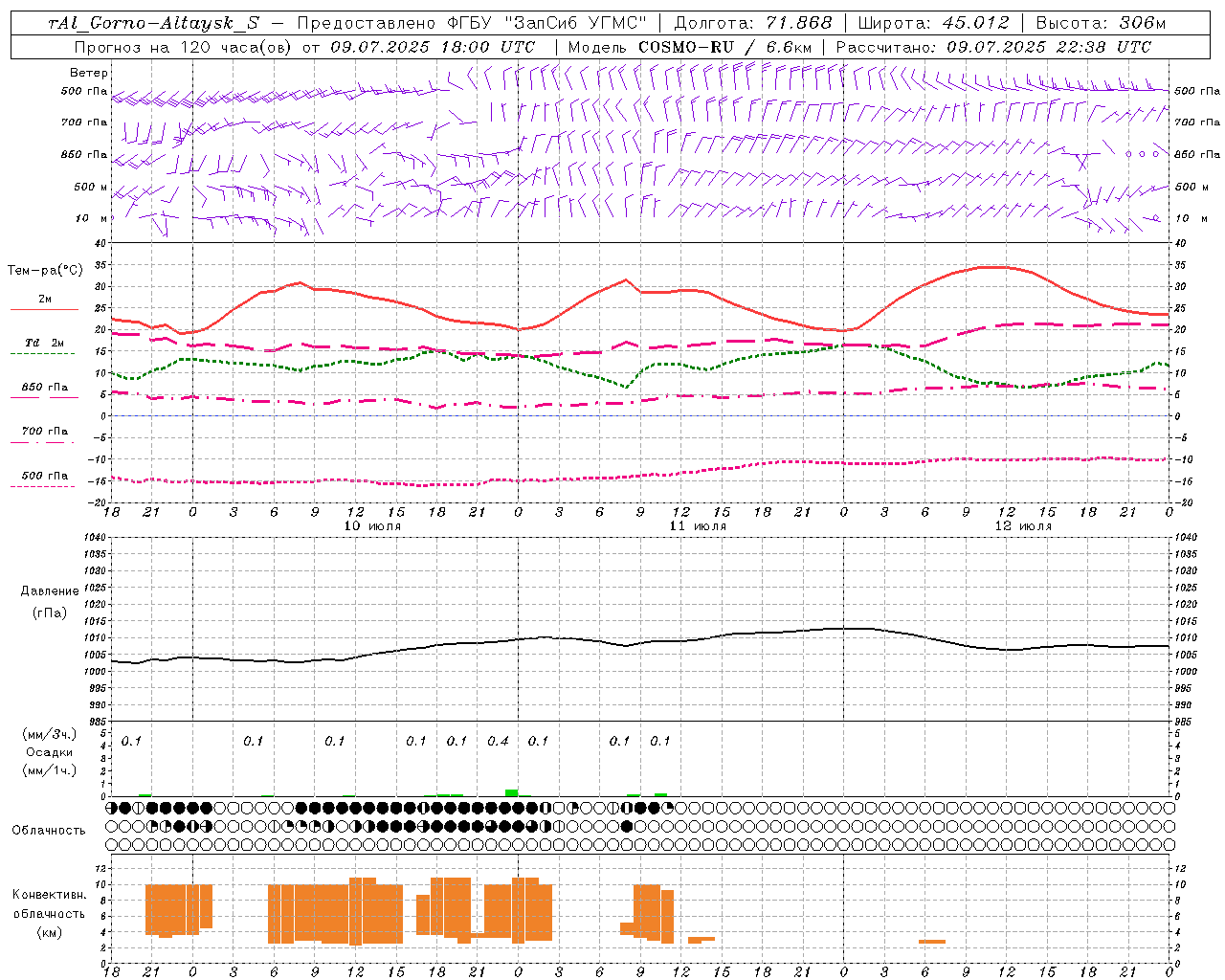The width and height of the screenshot is (1225, 980).
Task: Click the (мм/3ч.) precipitation unit label
Action: click(x=50, y=735)
